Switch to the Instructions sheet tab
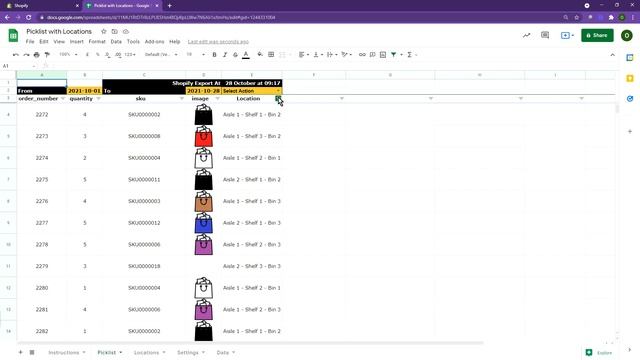The height and width of the screenshot is (360, 640). tap(67, 352)
